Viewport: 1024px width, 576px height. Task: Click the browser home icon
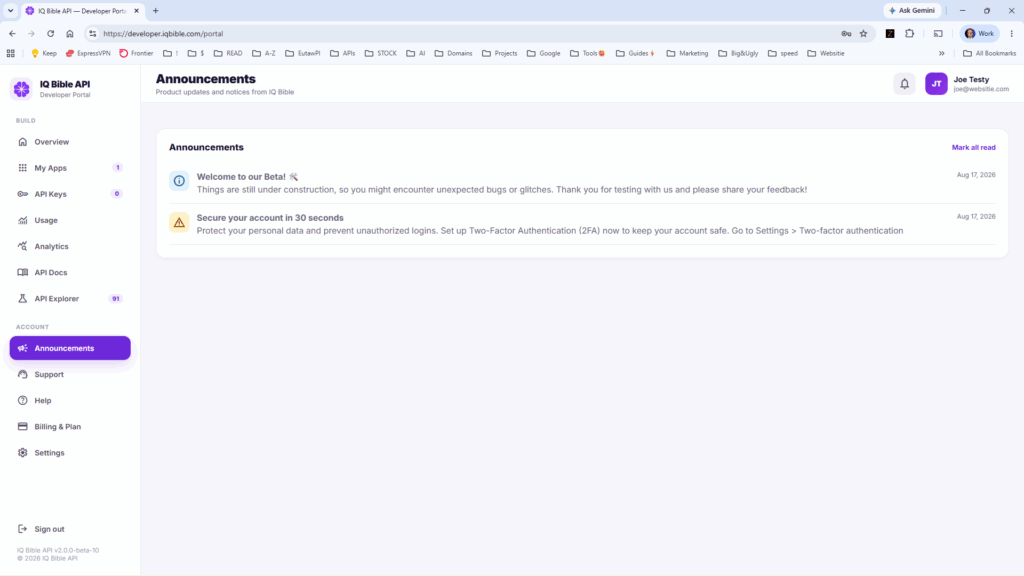[70, 33]
